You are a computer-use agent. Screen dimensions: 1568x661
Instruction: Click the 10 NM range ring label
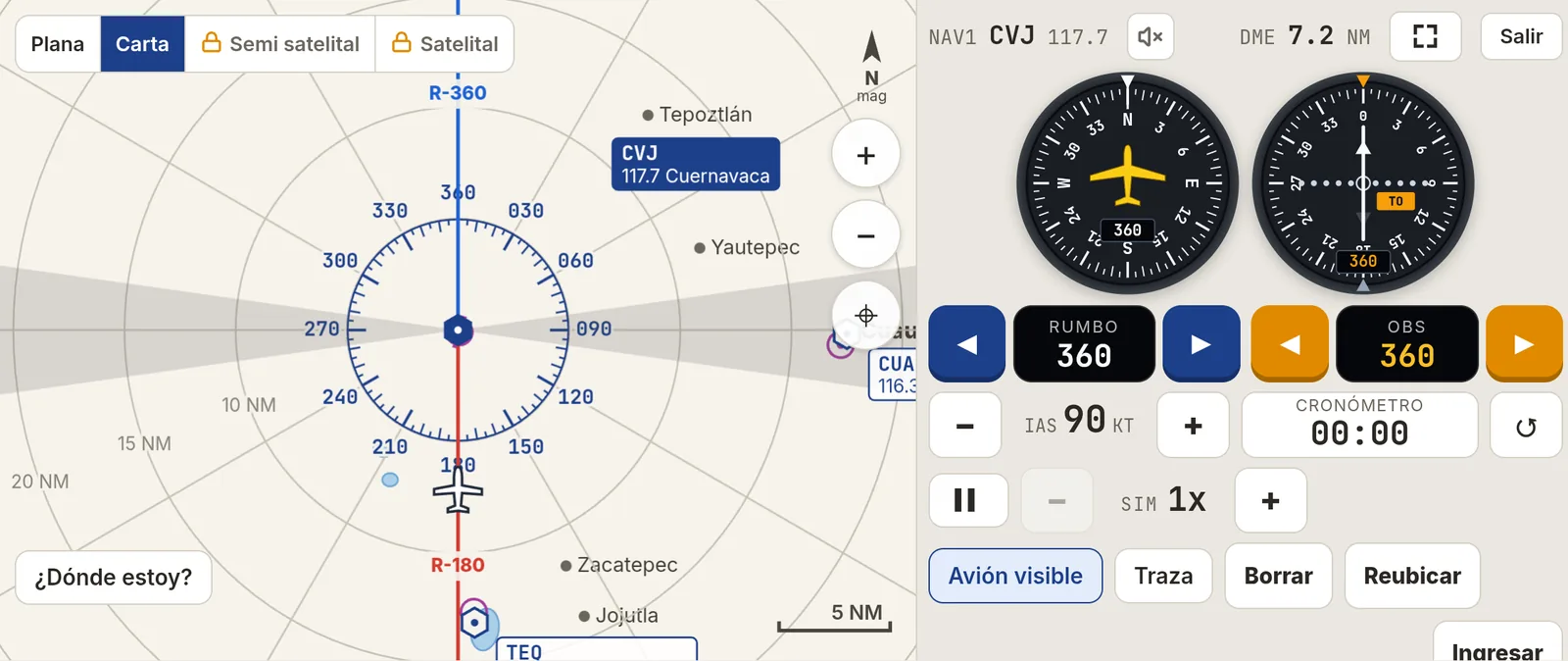point(249,405)
